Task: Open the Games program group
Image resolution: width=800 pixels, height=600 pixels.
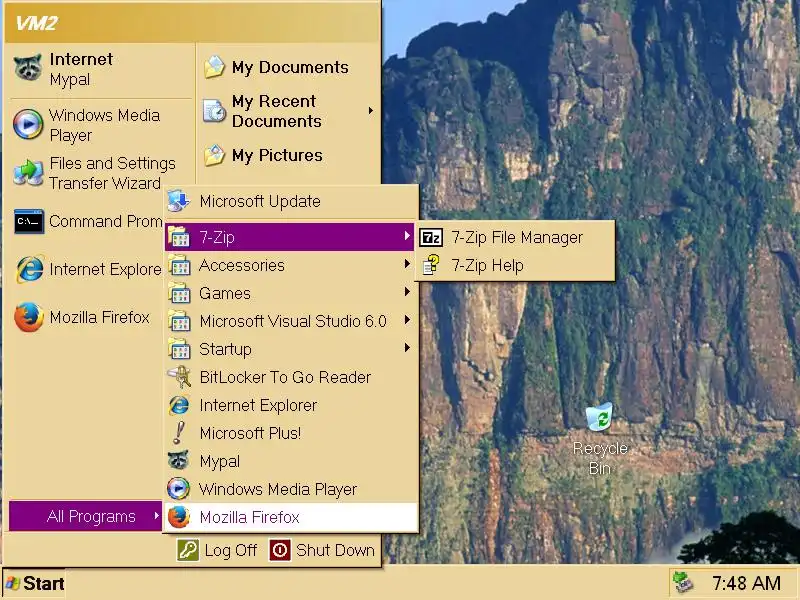Action: (x=291, y=293)
